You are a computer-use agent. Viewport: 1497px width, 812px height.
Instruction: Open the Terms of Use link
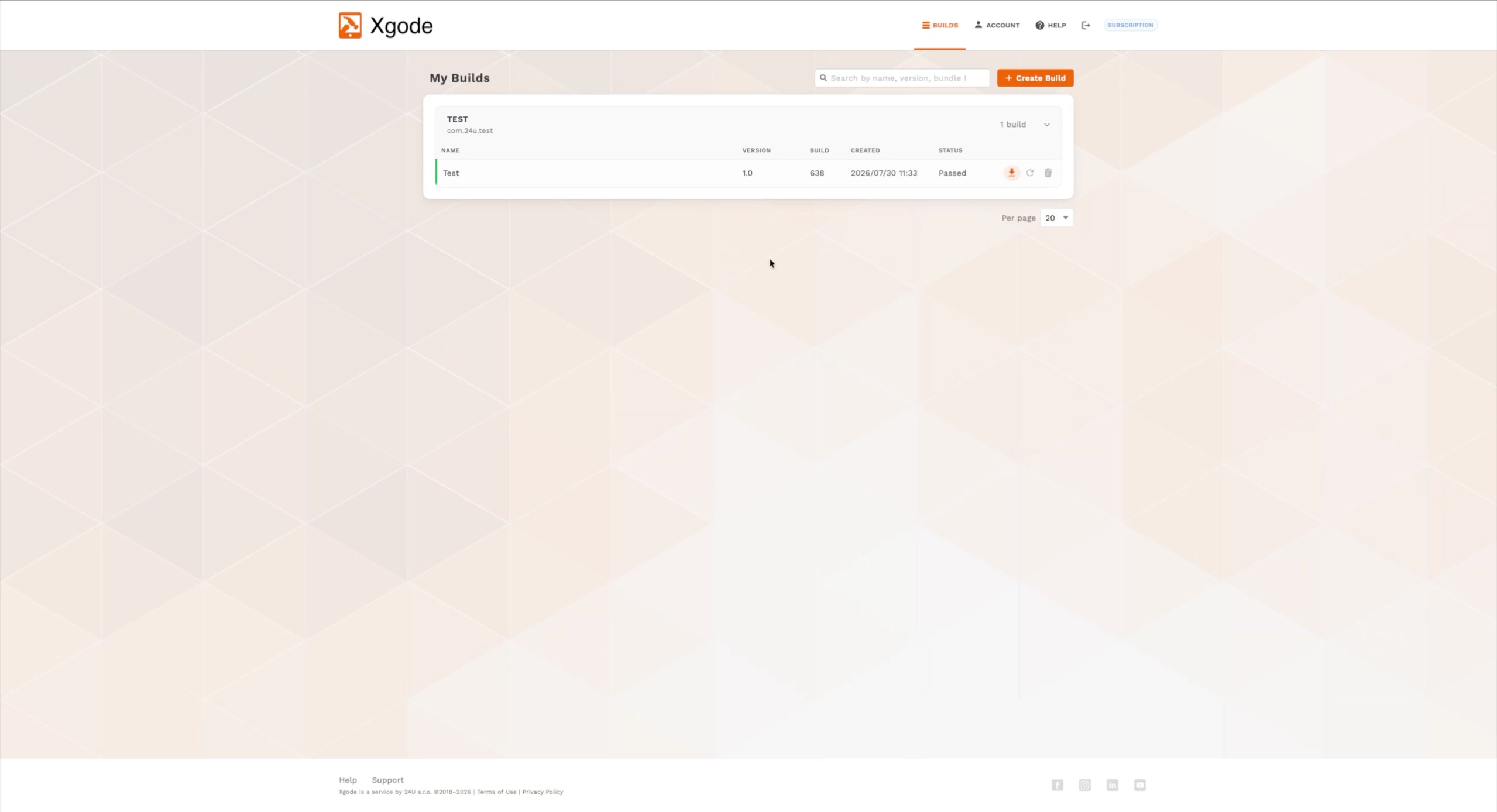click(x=496, y=792)
